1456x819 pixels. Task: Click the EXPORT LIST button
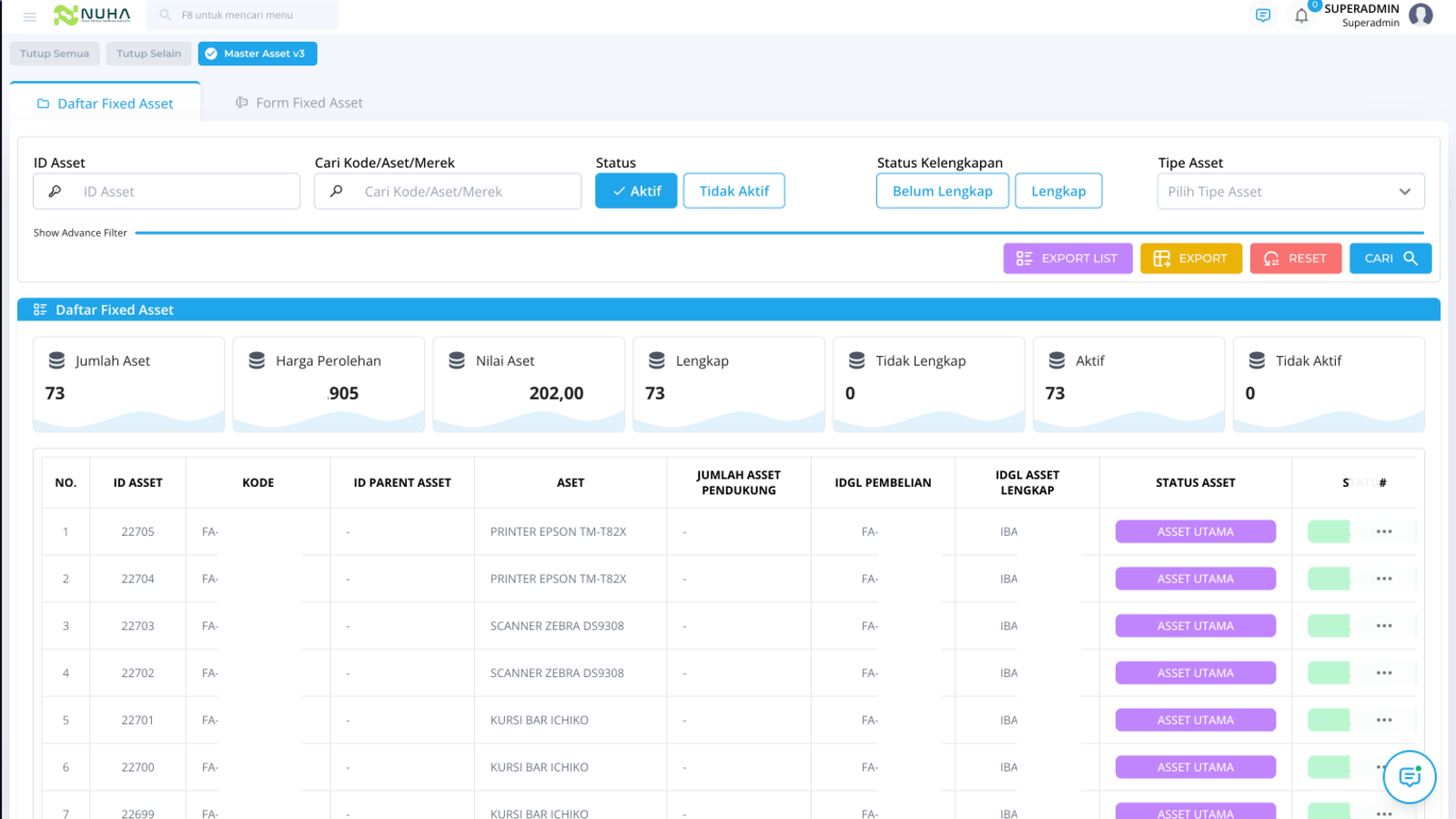click(x=1067, y=258)
